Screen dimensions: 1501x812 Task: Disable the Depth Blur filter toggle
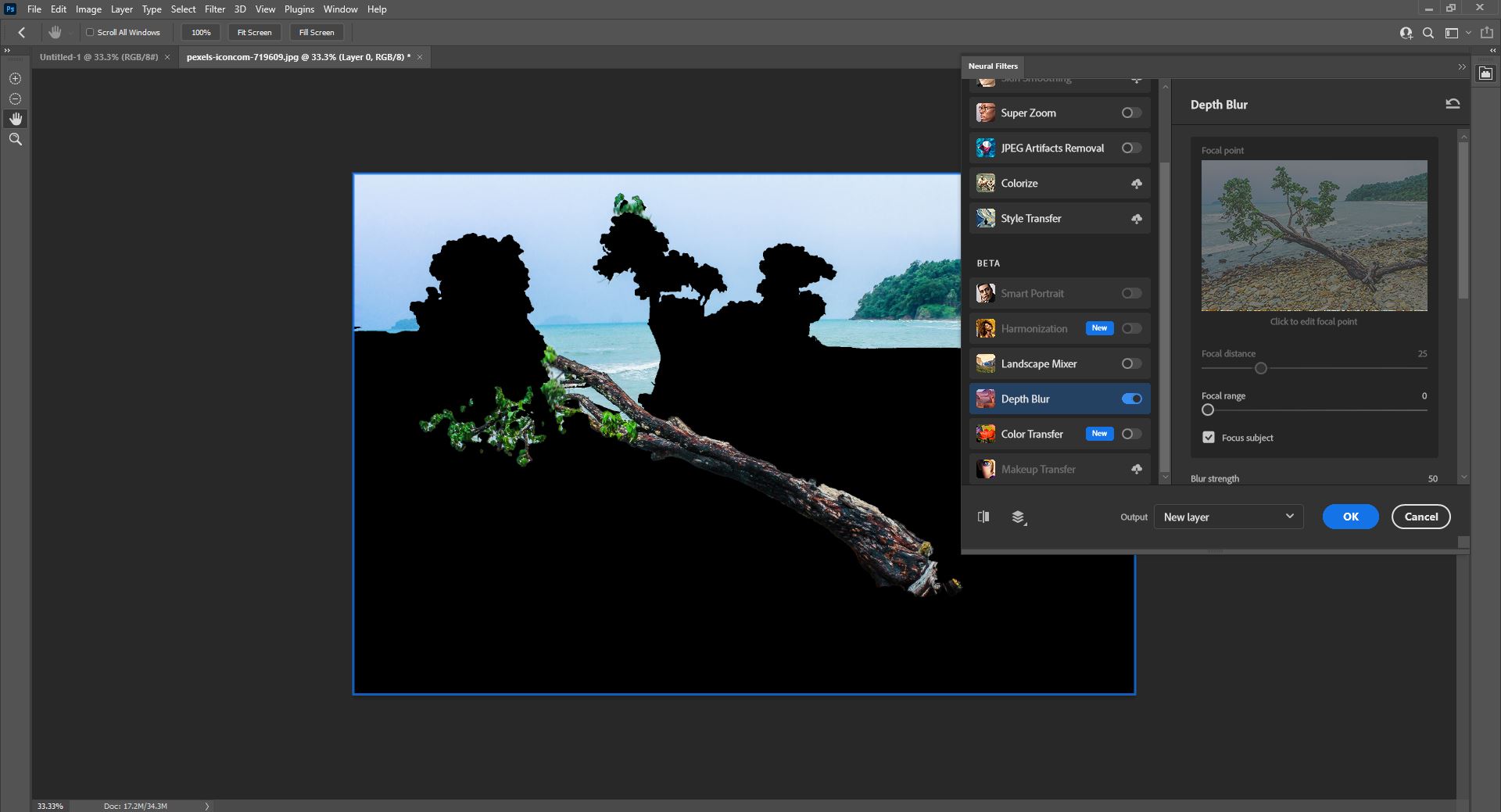[x=1131, y=399]
